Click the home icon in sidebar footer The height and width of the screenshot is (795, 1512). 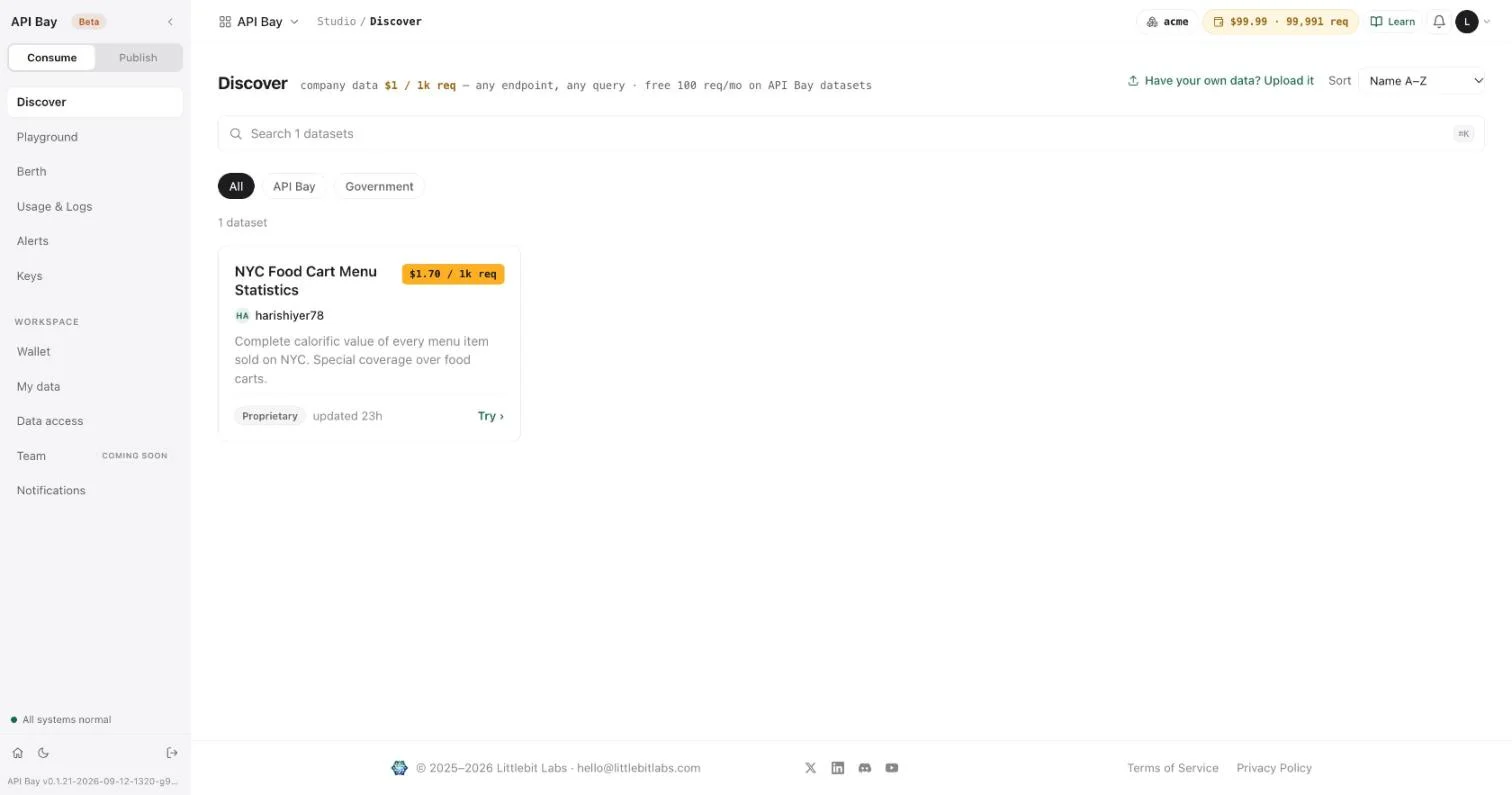click(x=17, y=753)
